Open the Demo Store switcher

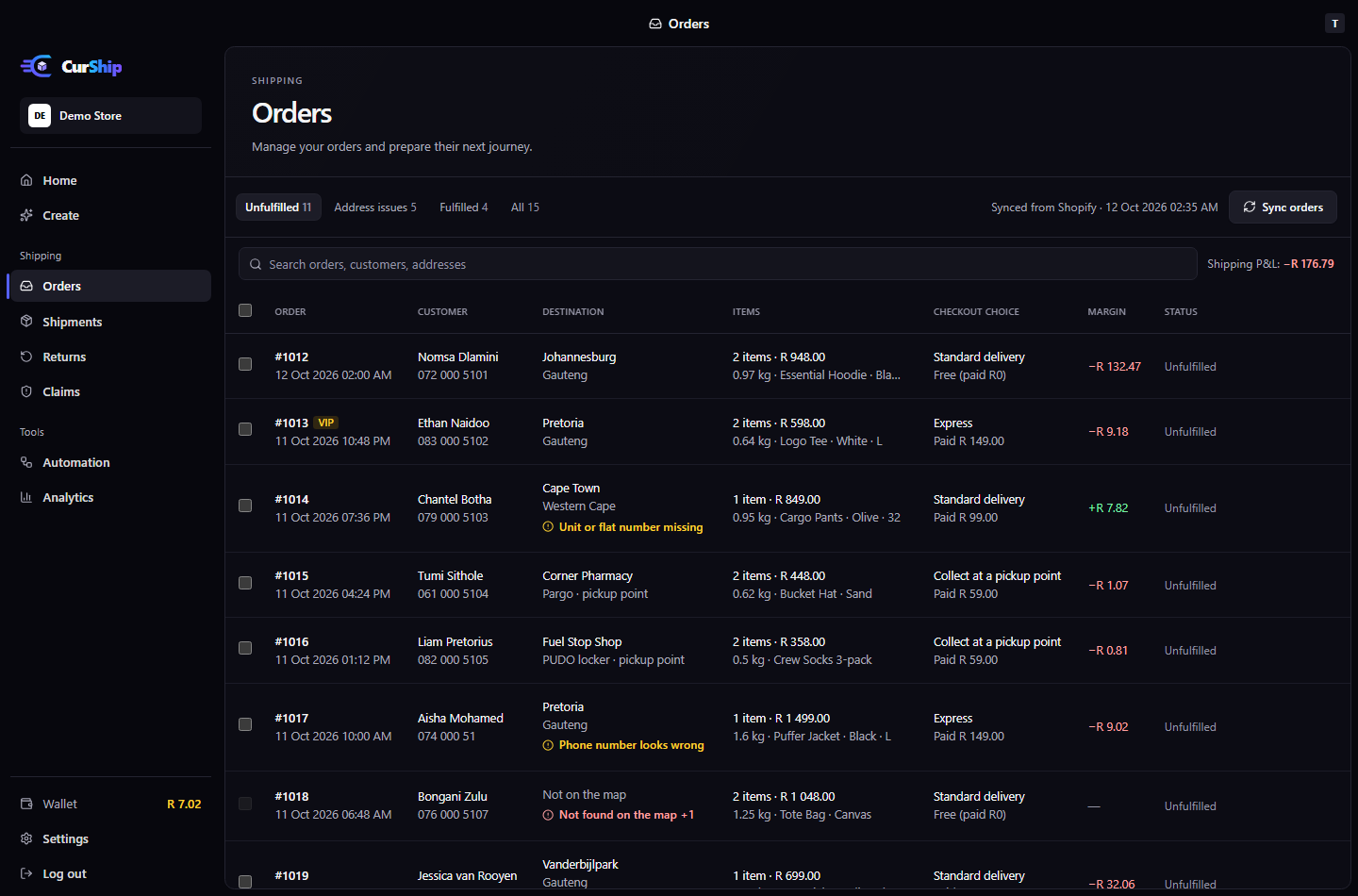pos(110,115)
